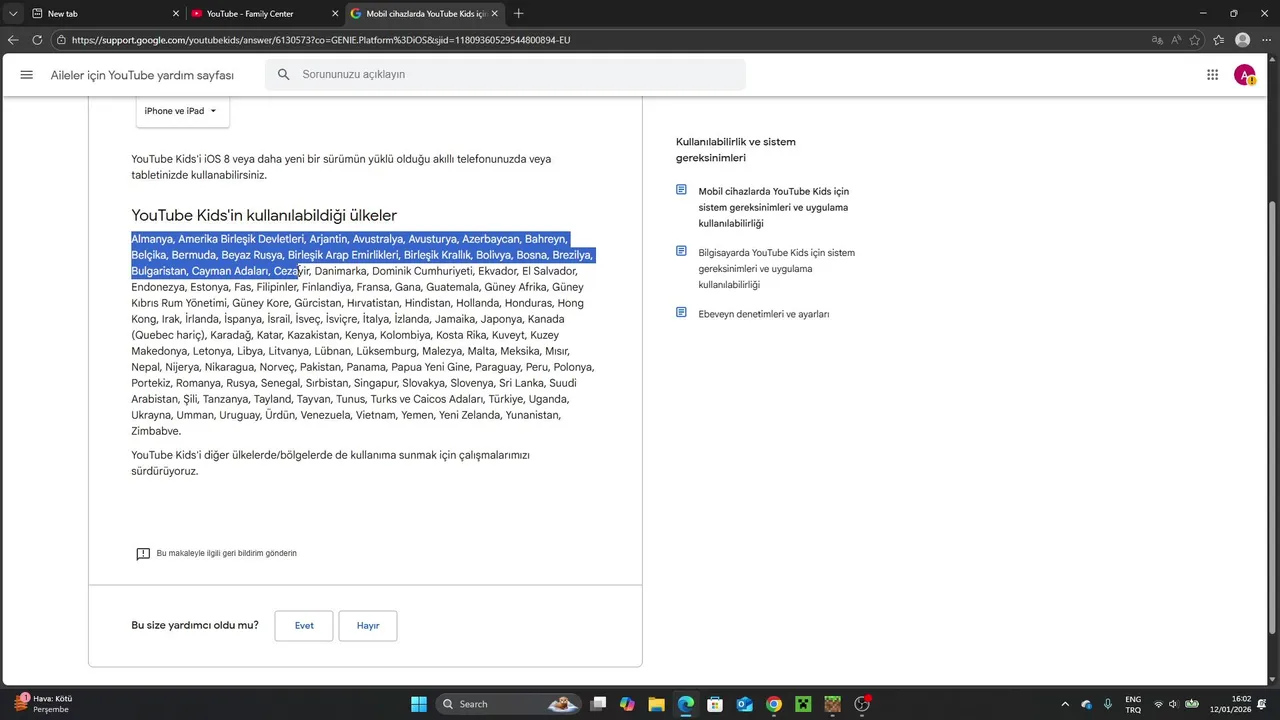The image size is (1280, 720).
Task: Click the OneDrive cloud tray icon
Action: pos(1087,704)
